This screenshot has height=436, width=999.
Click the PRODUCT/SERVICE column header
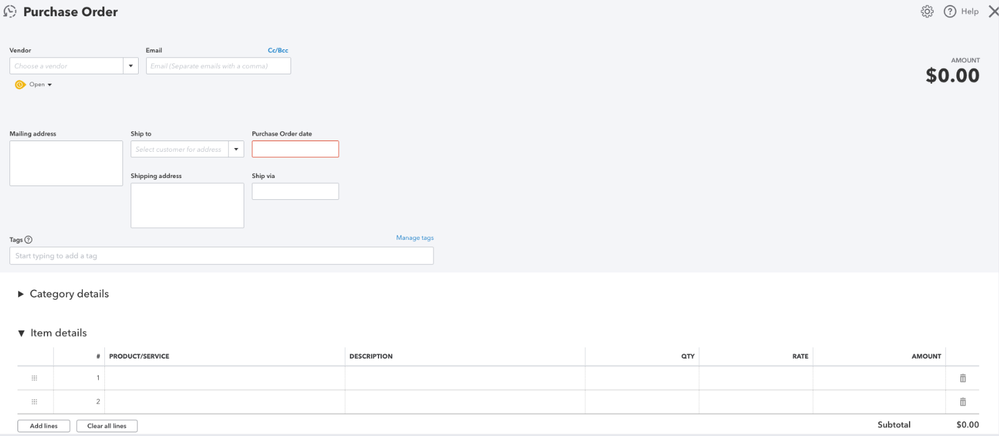point(139,356)
